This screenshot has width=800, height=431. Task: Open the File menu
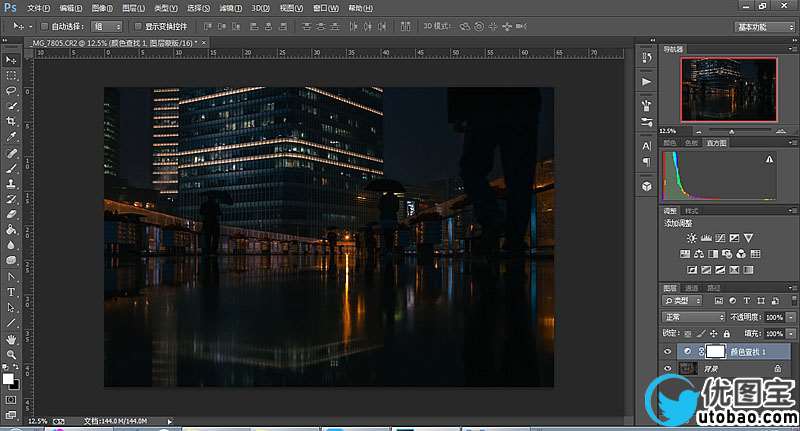38,8
